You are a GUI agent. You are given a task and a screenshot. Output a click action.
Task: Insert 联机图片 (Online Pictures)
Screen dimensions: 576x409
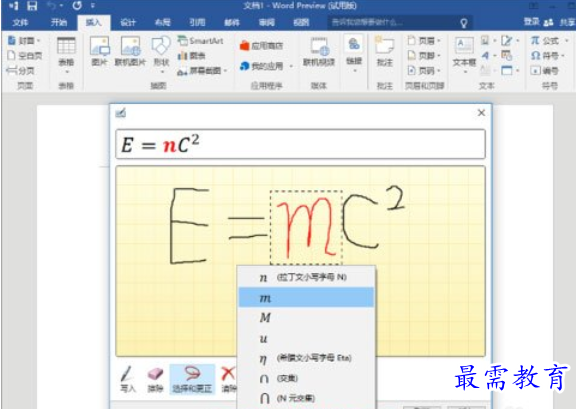tap(130, 51)
